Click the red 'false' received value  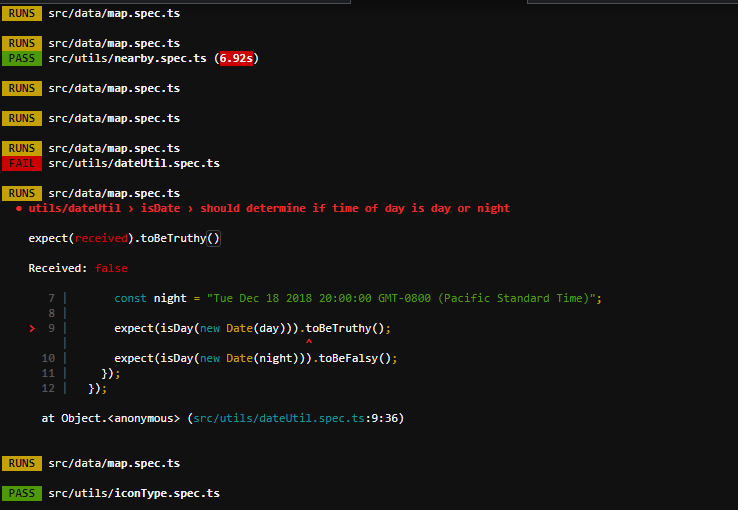pos(111,268)
